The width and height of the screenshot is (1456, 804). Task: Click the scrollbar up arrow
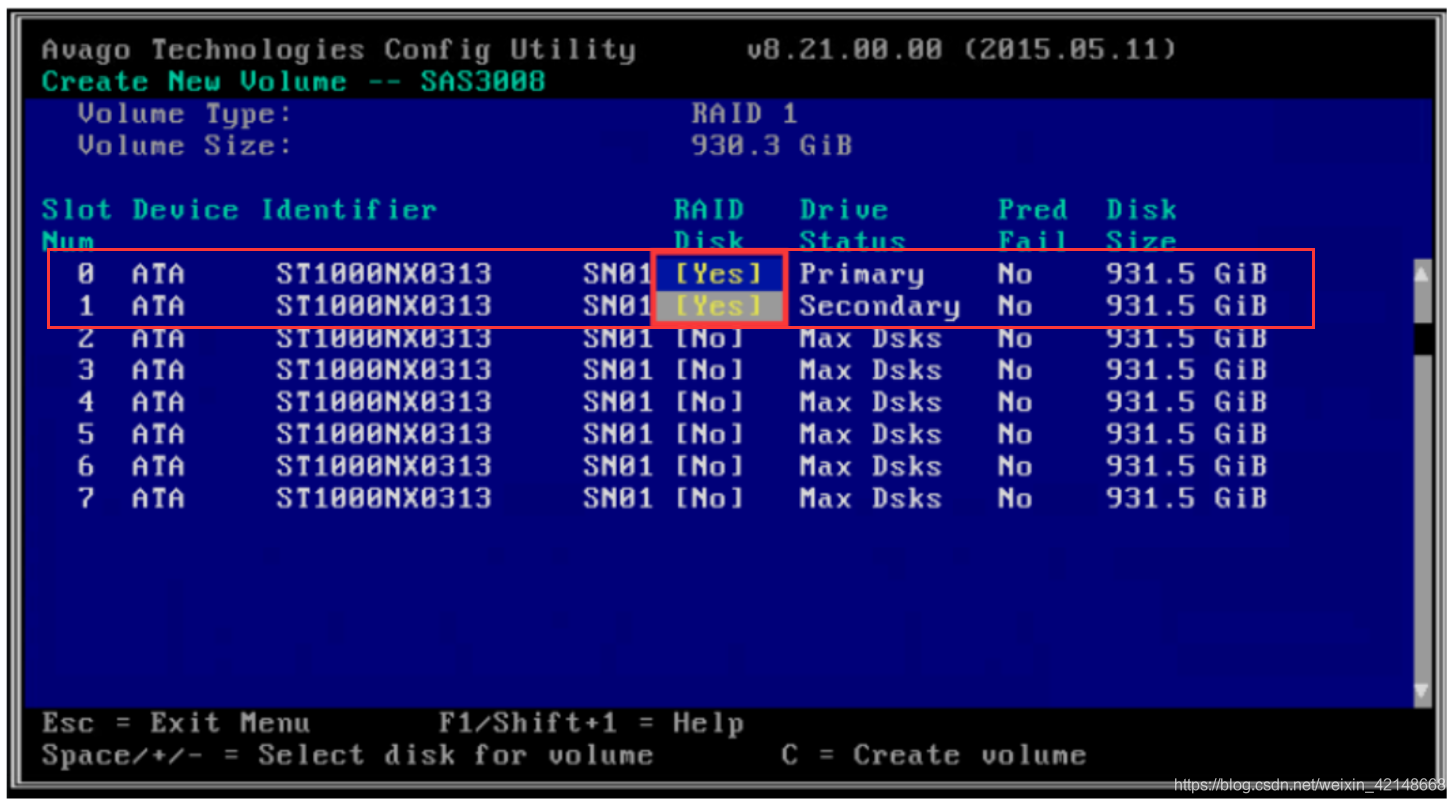[1422, 273]
